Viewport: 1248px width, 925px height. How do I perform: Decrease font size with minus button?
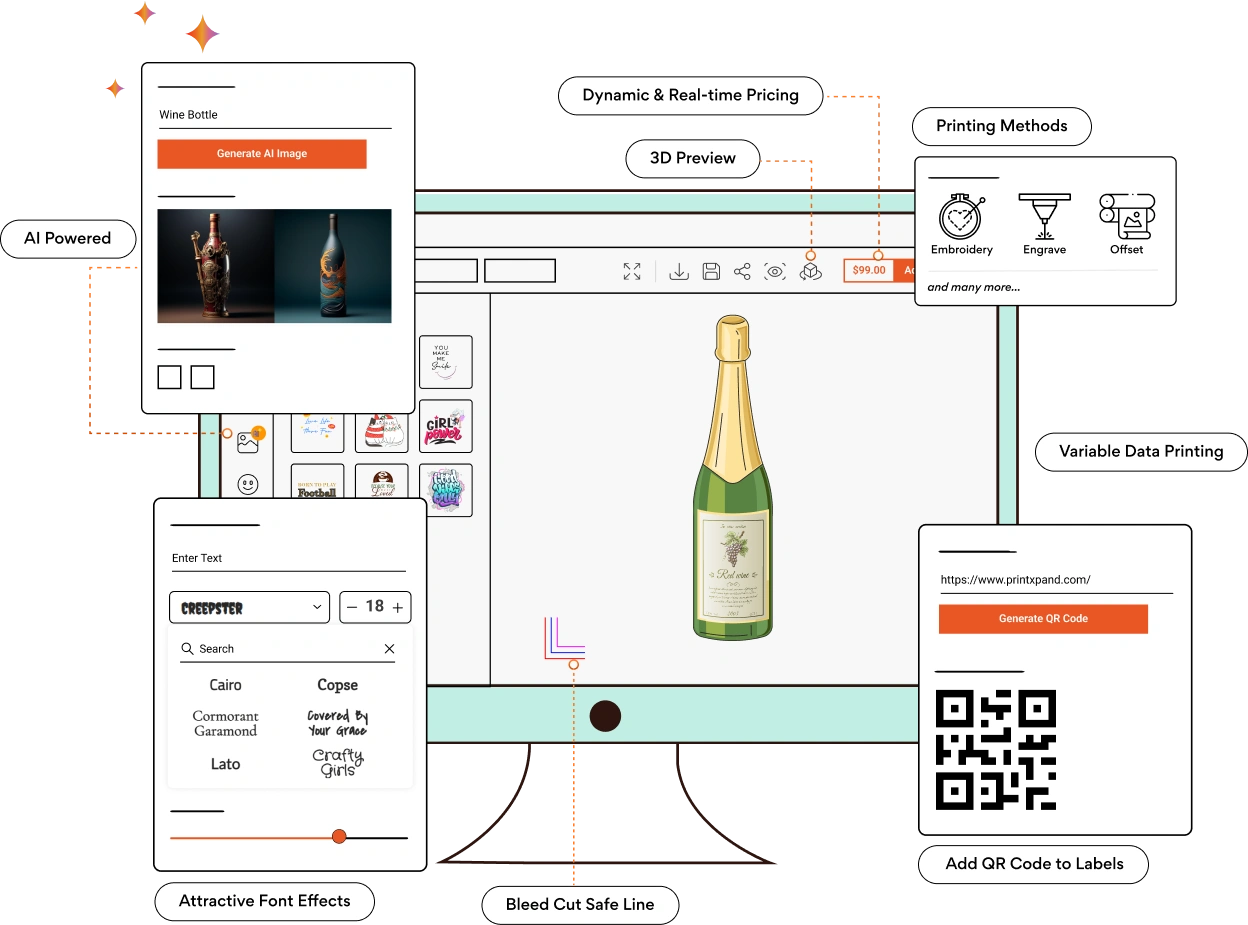(x=352, y=607)
